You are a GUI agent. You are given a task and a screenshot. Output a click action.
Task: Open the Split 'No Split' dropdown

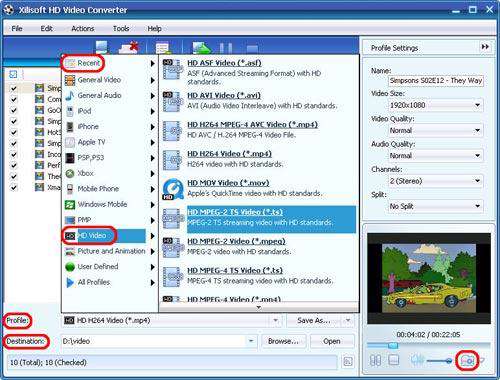478,206
